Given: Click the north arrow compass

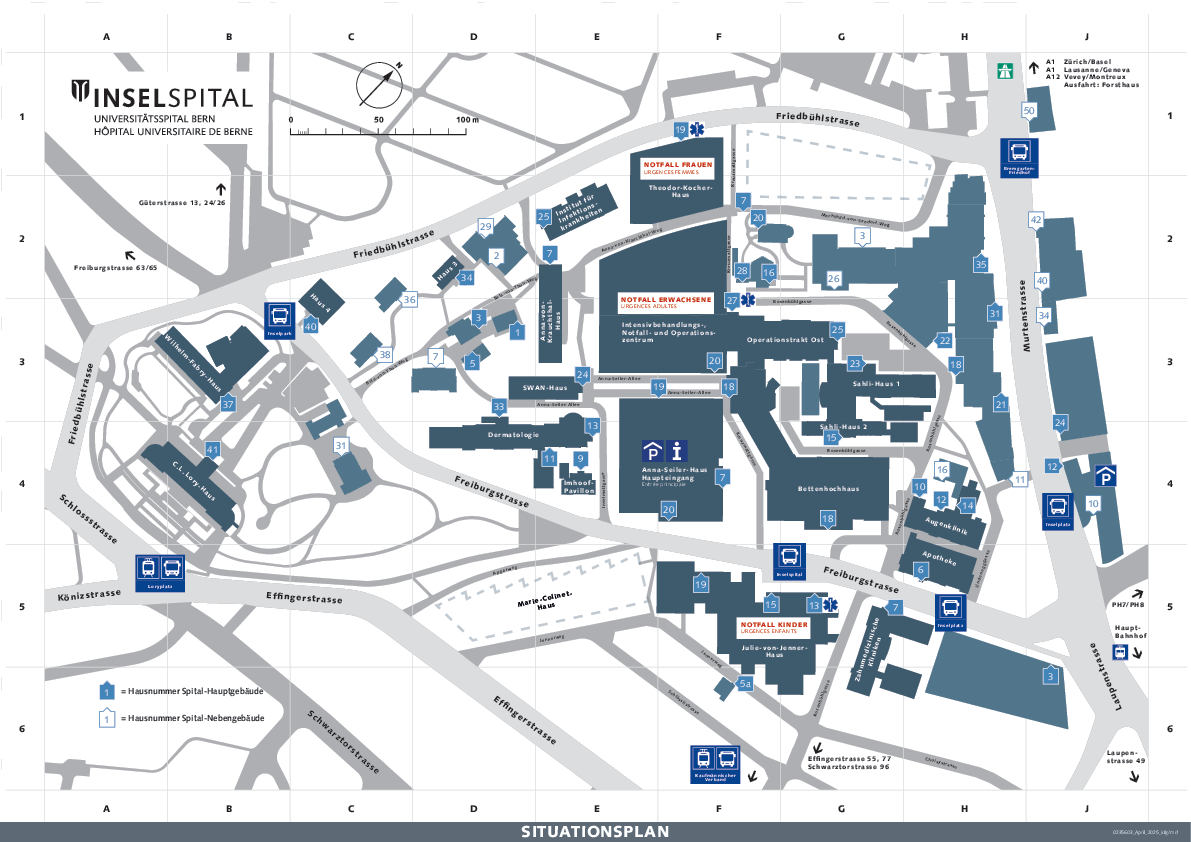Looking at the screenshot, I should point(379,85).
